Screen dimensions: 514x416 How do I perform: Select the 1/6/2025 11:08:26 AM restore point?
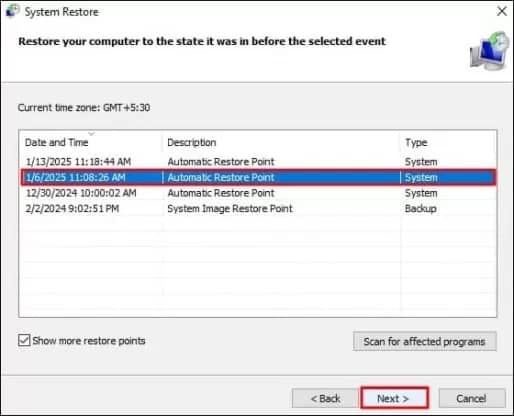click(258, 177)
